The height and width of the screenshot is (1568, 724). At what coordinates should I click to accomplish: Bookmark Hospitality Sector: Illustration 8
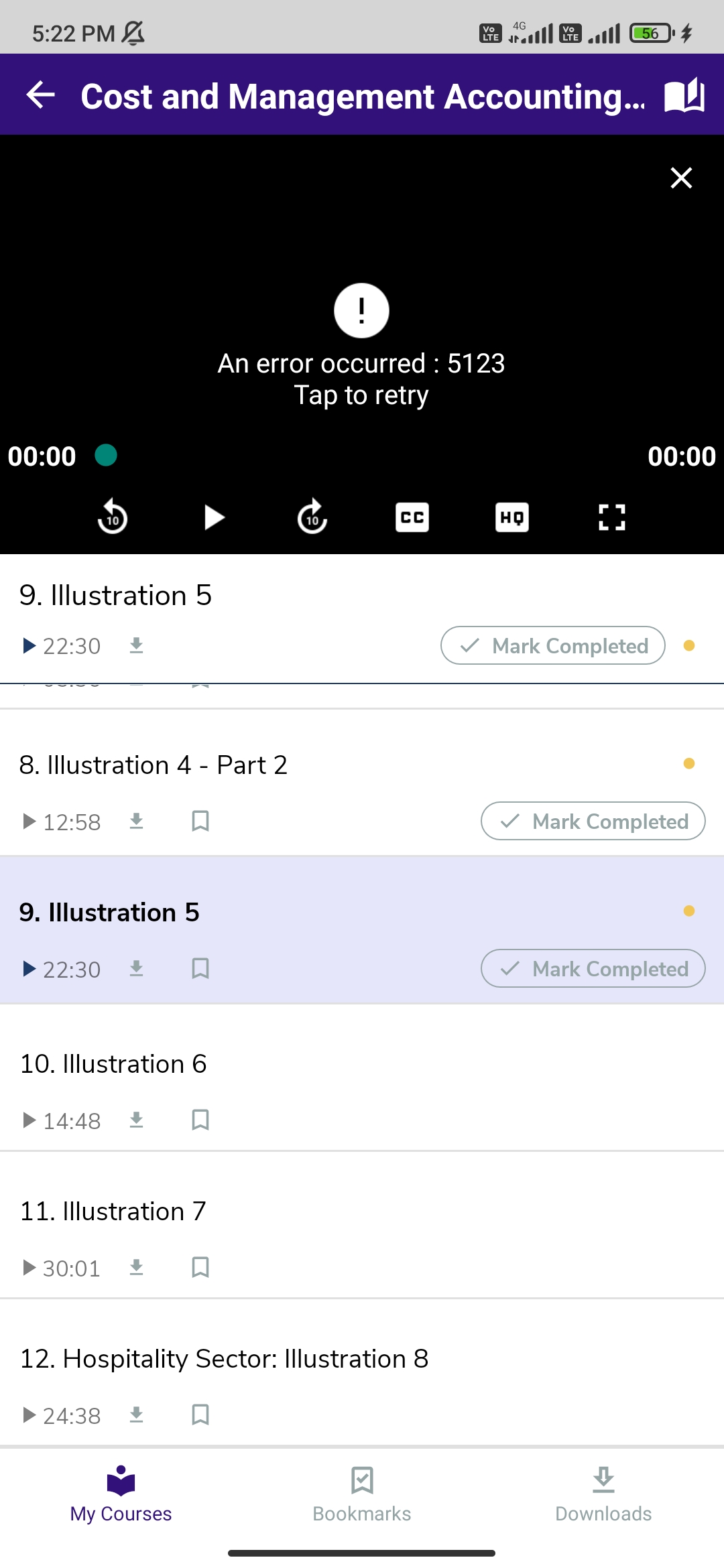(x=200, y=1415)
